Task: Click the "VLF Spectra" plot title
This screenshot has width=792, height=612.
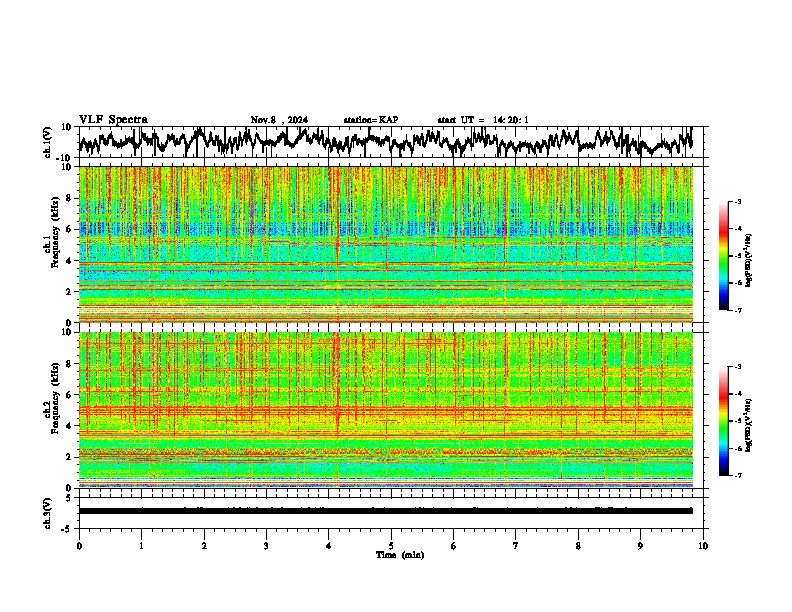Action: point(113,119)
